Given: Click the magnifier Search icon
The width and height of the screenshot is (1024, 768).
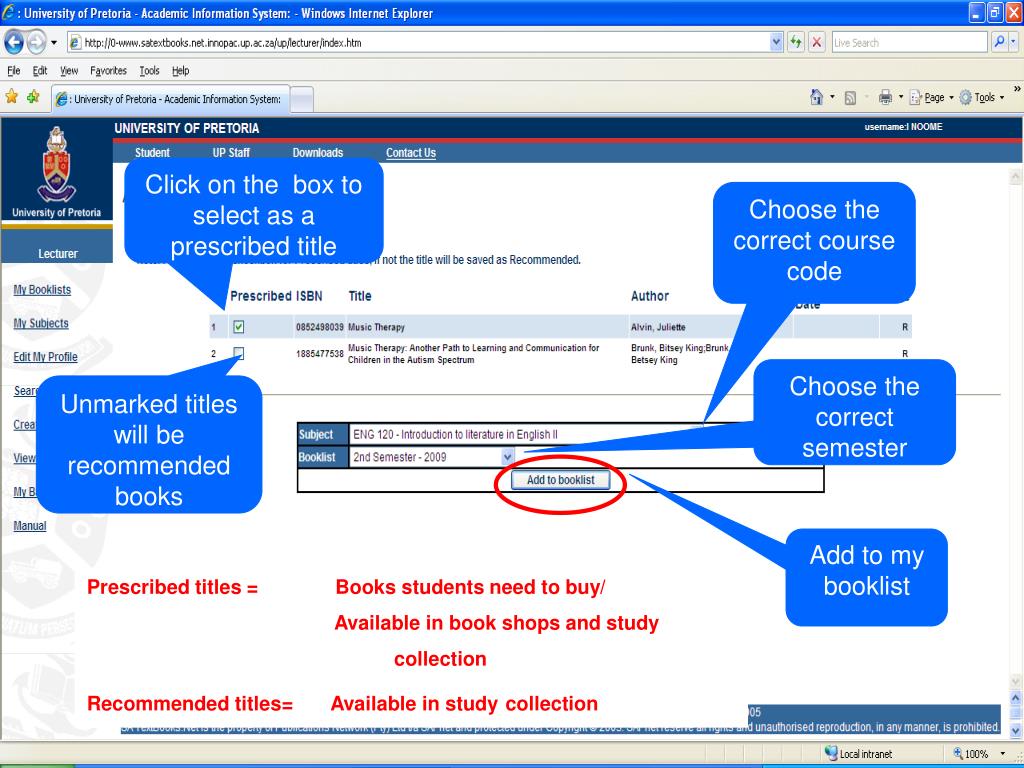Looking at the screenshot, I should click(x=999, y=42).
